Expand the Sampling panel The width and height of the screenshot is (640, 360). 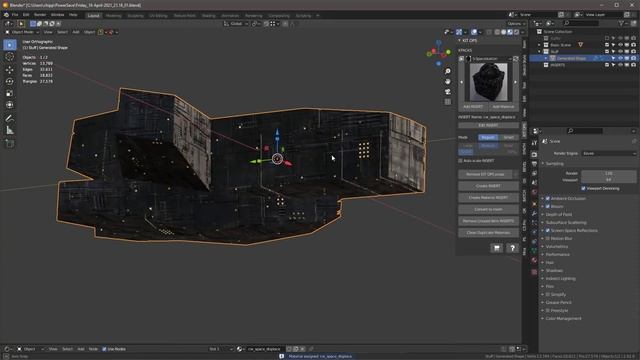pos(554,164)
